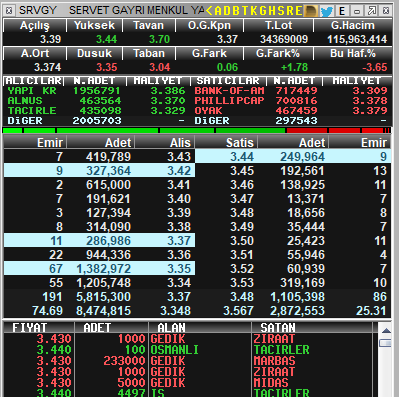Viewport: 399px width, 397px height.
Task: Click the A.Ort header
Action: [x=35, y=53]
